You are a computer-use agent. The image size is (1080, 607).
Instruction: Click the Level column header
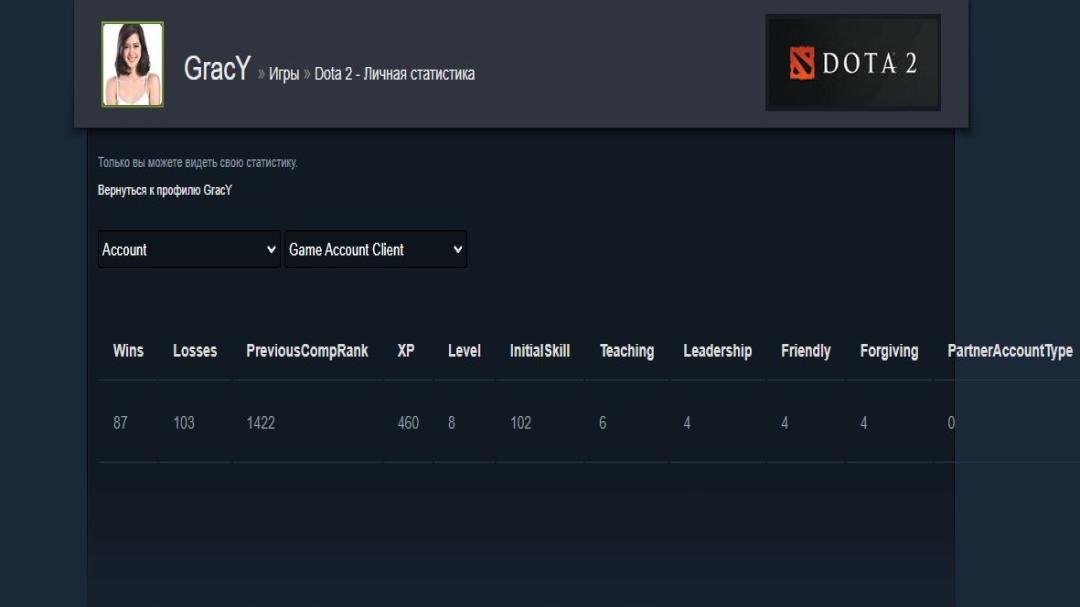coord(464,351)
